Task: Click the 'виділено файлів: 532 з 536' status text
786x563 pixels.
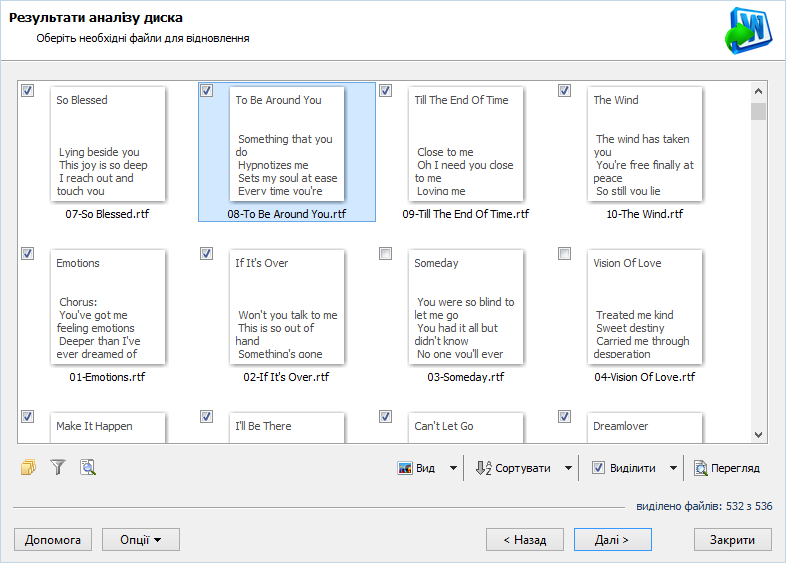Action: [704, 506]
